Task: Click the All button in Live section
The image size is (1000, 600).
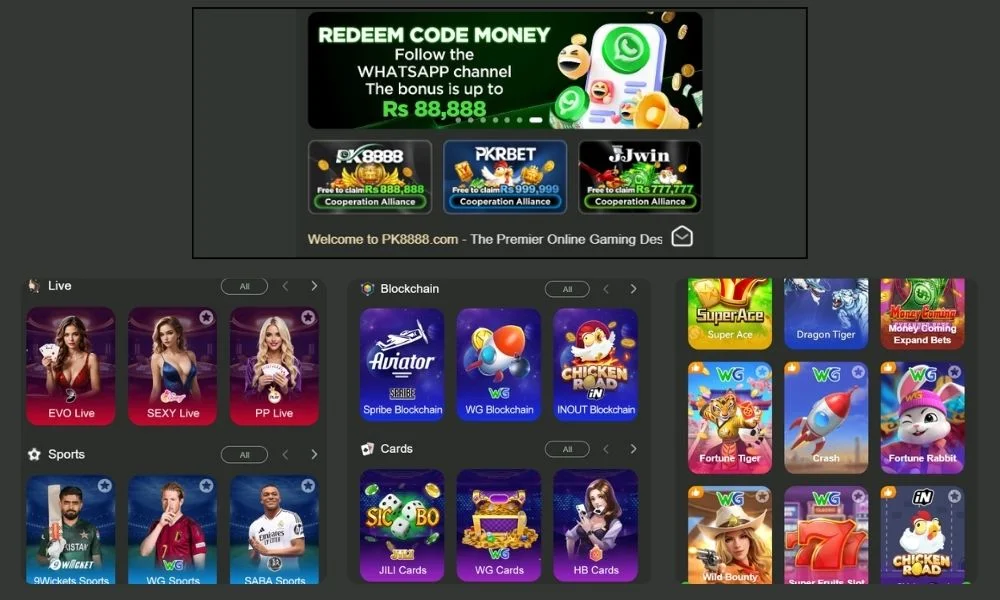Action: 244,286
